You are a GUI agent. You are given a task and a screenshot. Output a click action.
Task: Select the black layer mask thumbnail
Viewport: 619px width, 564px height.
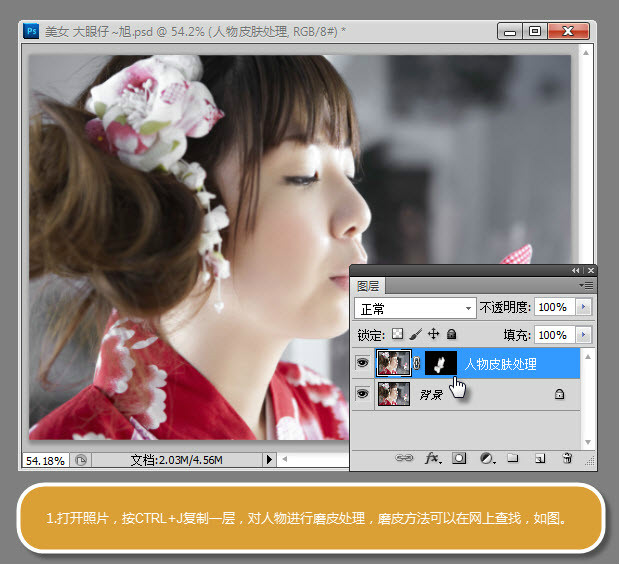click(441, 363)
